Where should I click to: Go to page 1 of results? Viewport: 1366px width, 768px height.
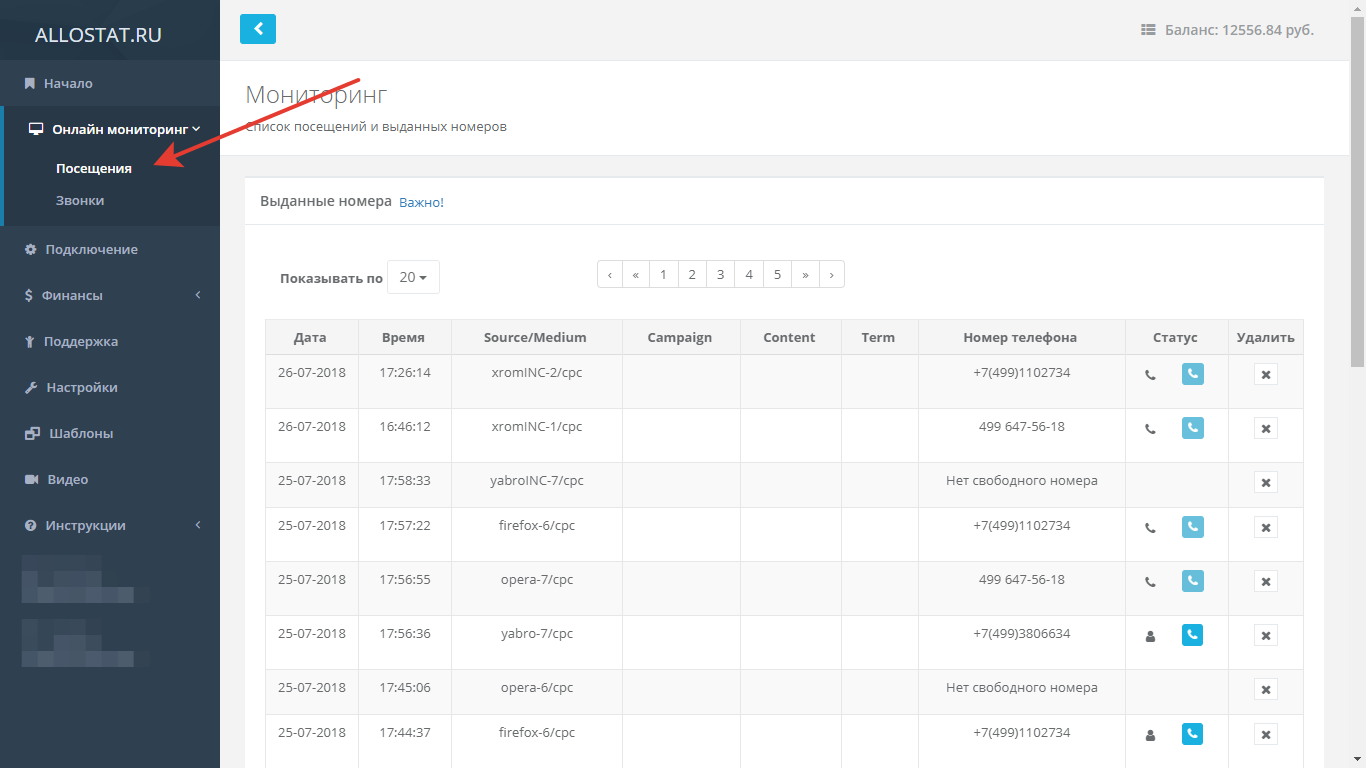pos(663,274)
